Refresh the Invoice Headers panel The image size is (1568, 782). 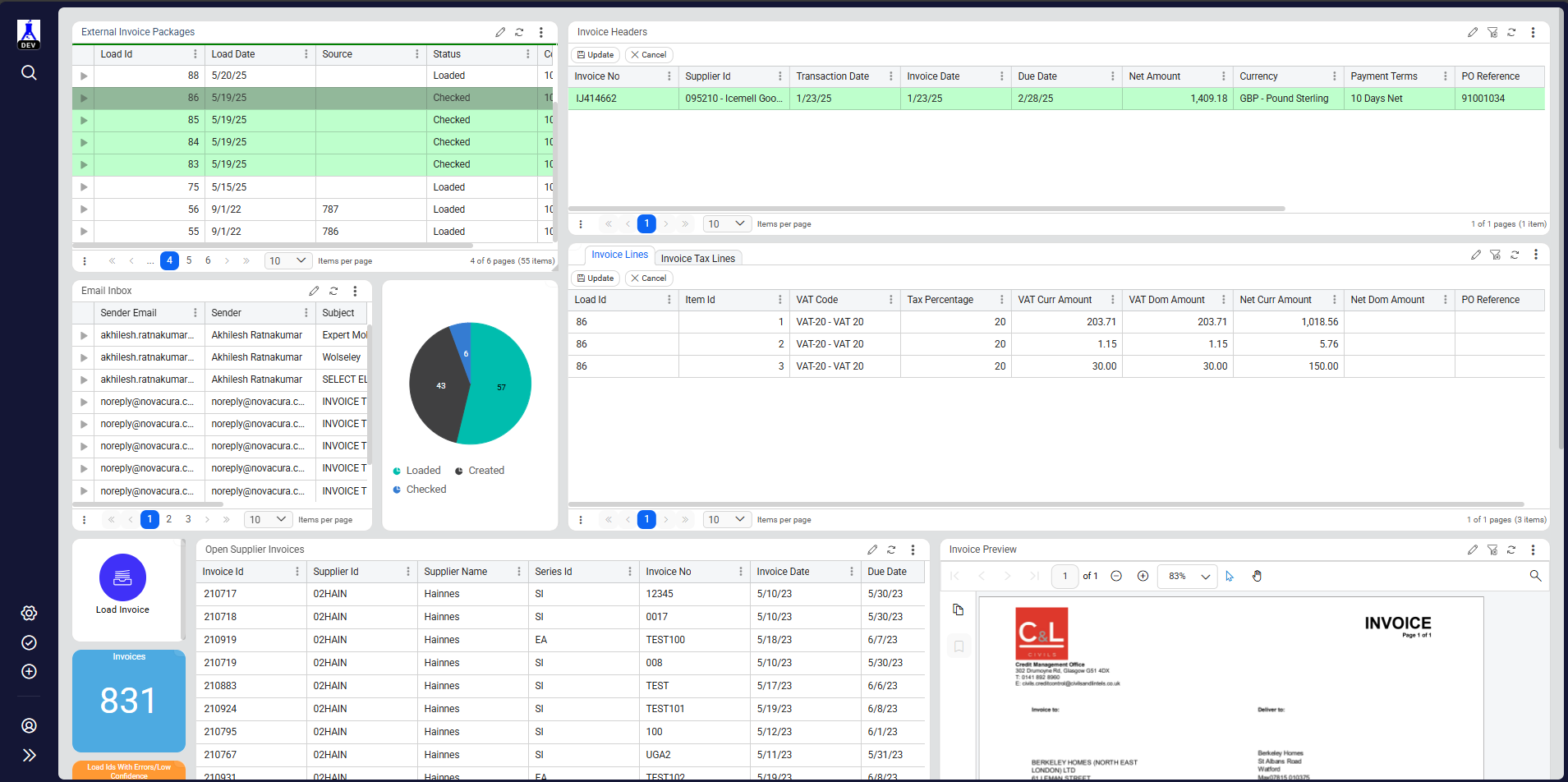[x=1511, y=32]
